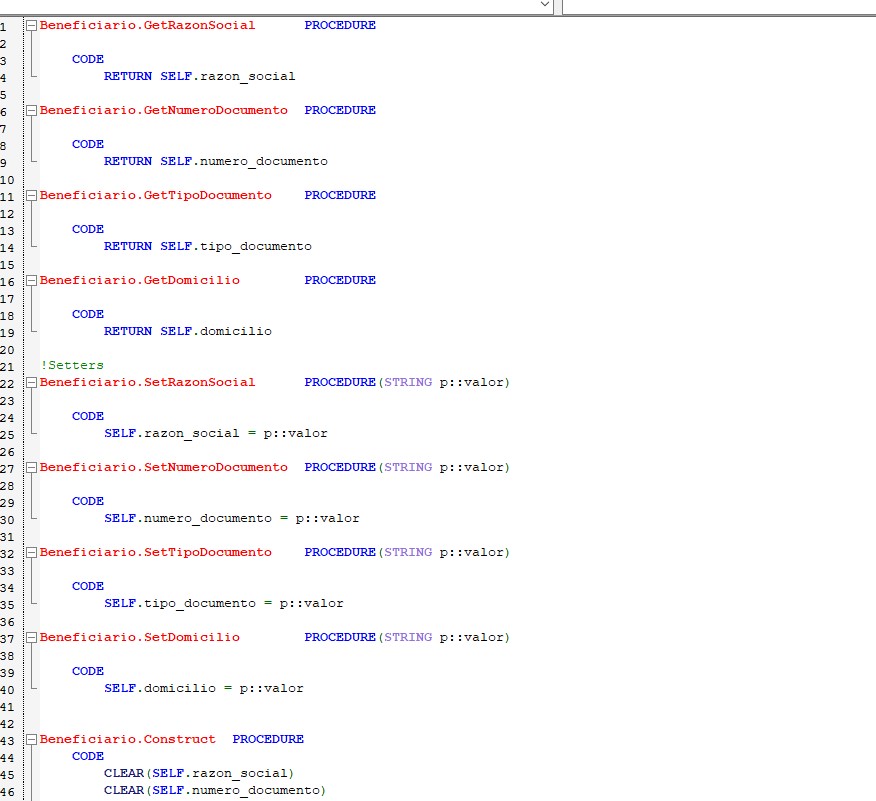Fold the Beneficiario.SetTipoDocumento procedure block

[31, 552]
